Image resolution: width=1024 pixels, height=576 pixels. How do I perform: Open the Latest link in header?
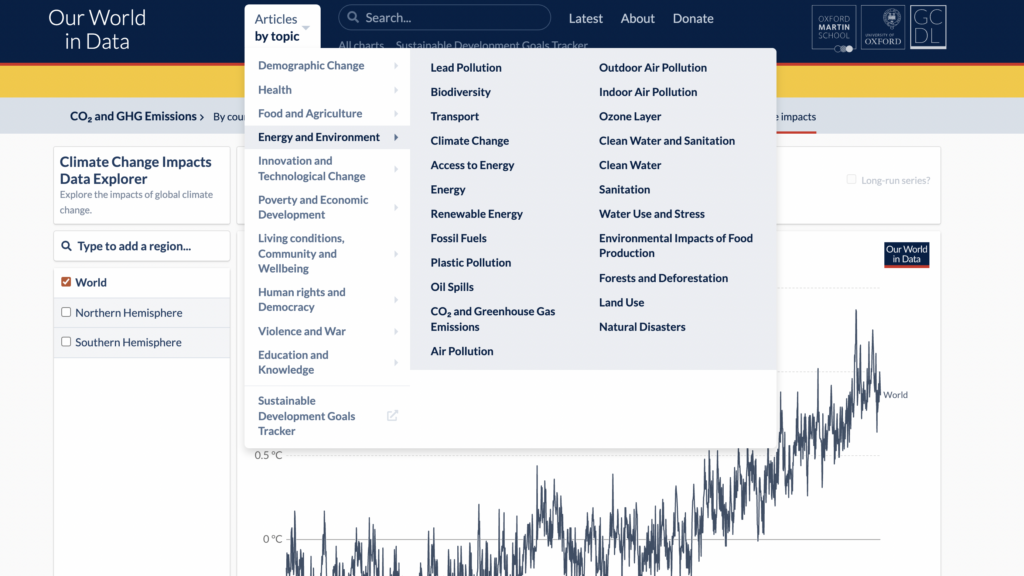coord(586,18)
